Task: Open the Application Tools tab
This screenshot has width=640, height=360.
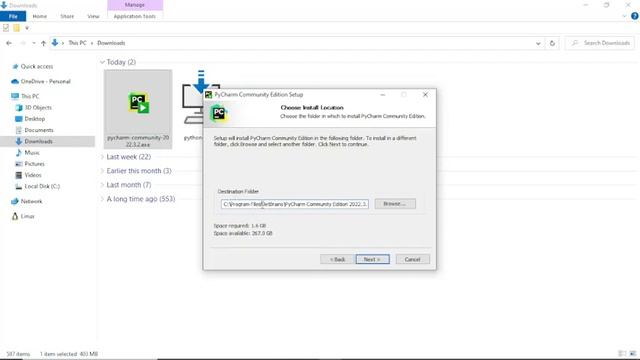Action: pos(135,16)
